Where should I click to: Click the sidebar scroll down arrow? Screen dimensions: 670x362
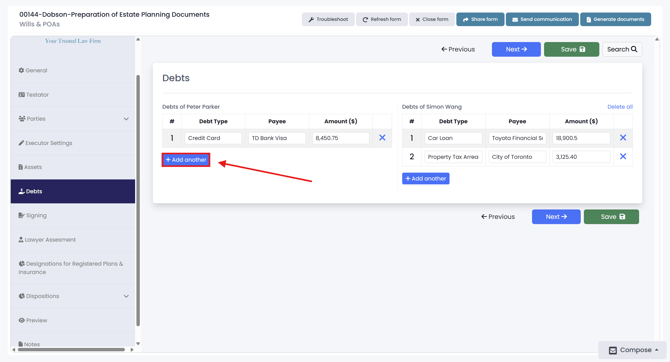click(x=138, y=344)
